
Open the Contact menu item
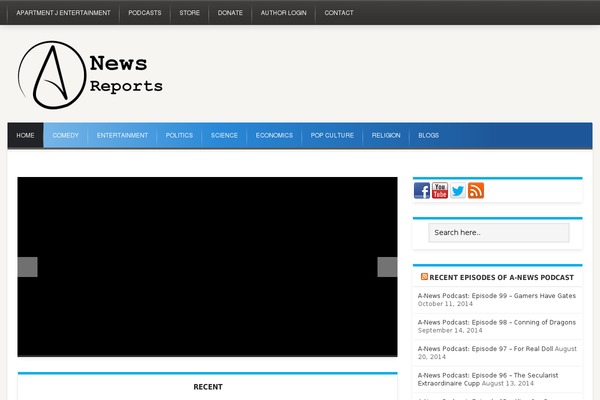(x=339, y=13)
